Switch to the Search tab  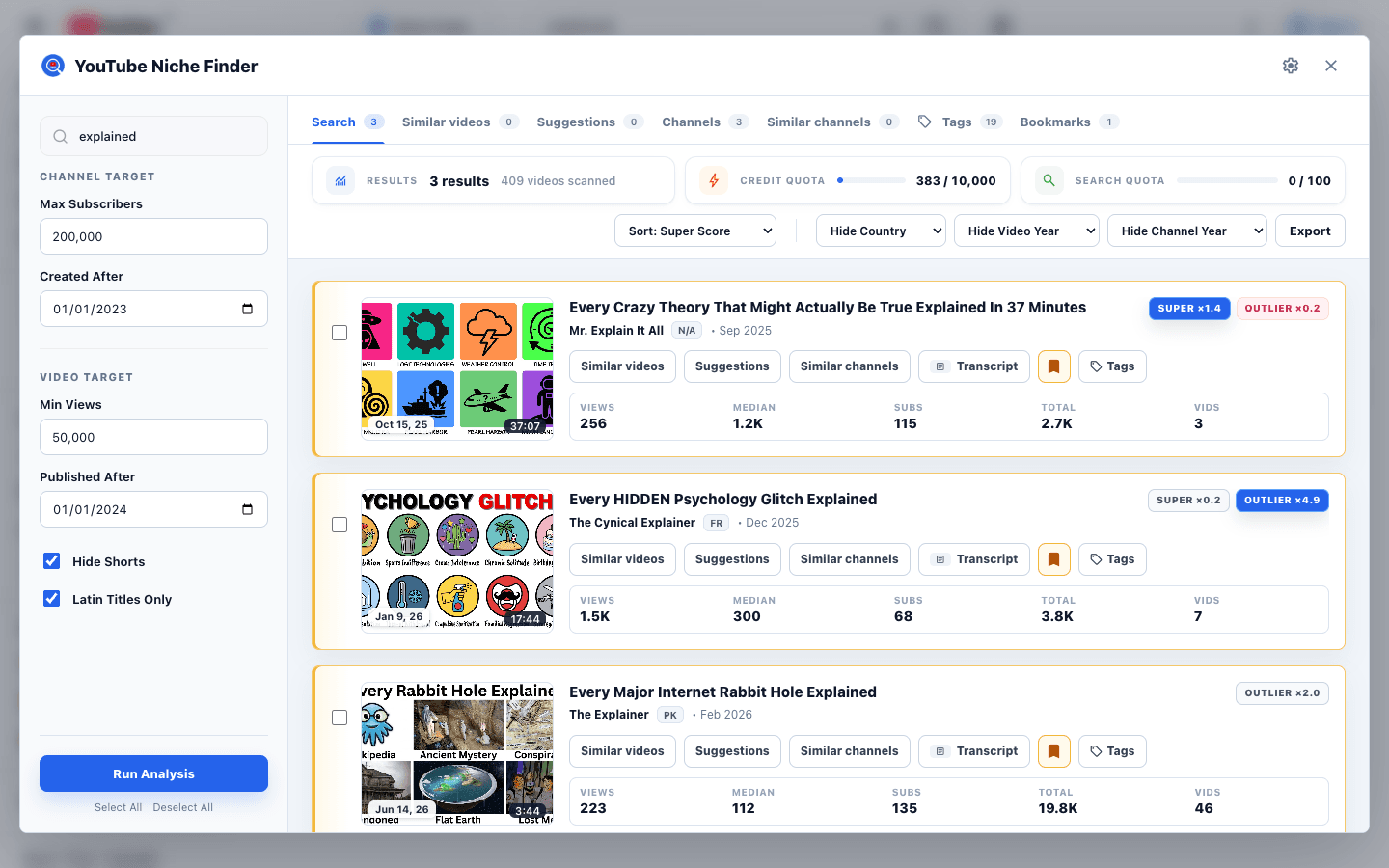(347, 122)
